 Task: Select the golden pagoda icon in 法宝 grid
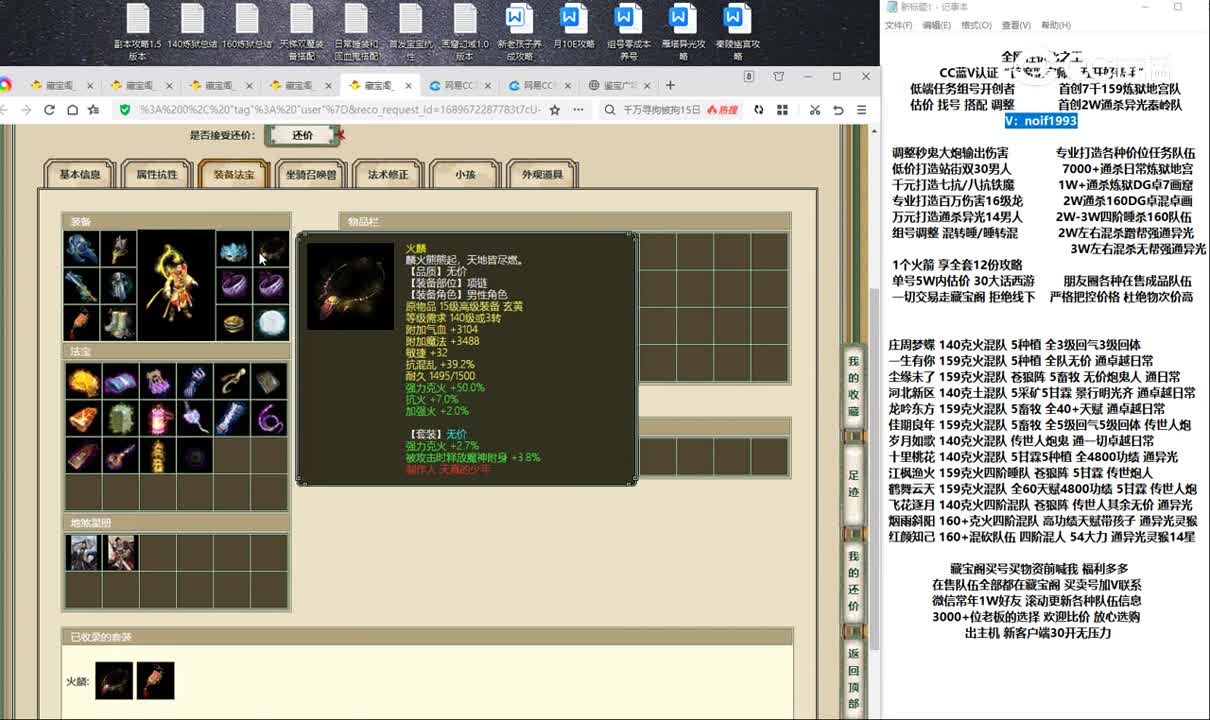(158, 455)
